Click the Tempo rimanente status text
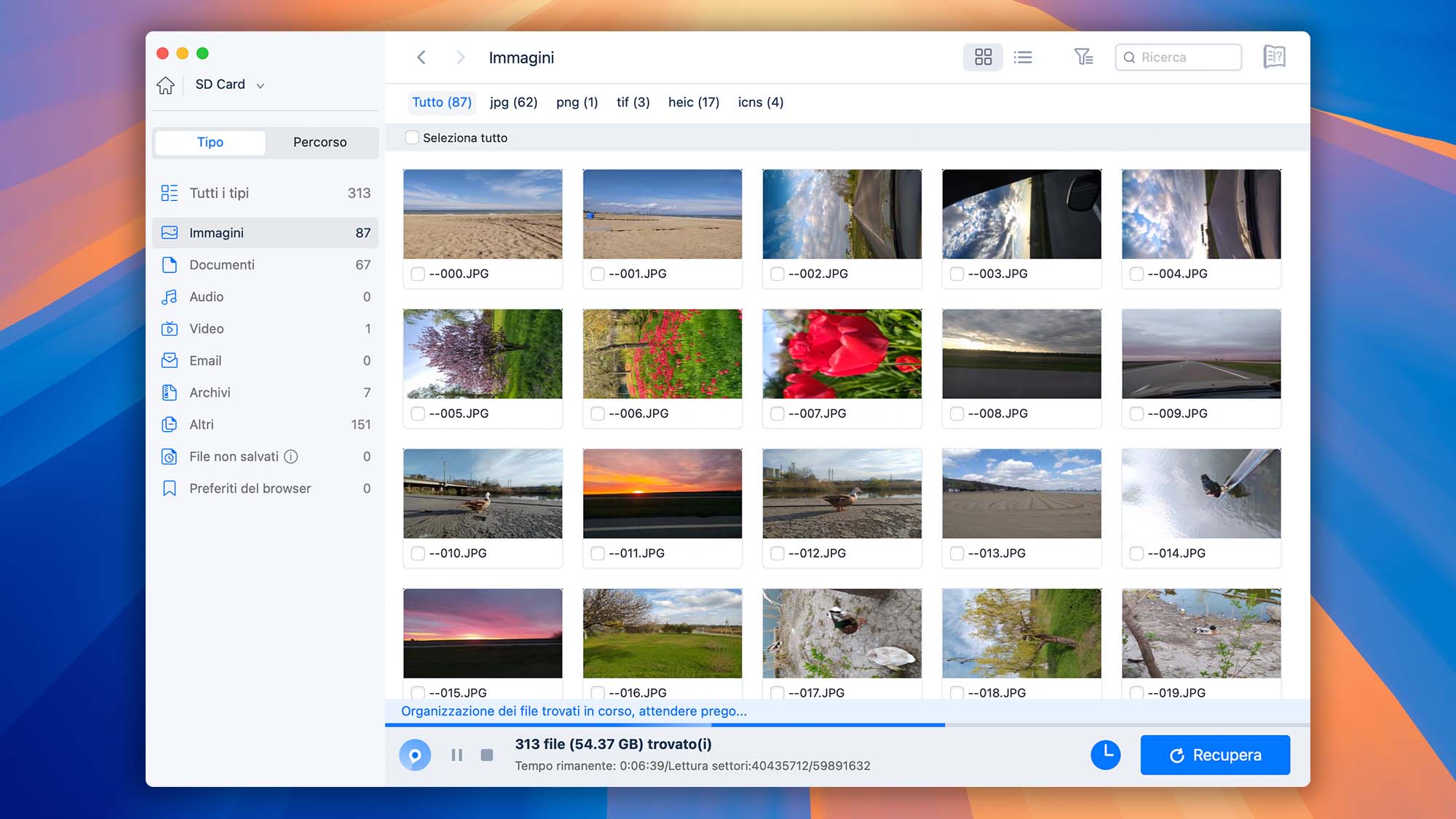The image size is (1456, 819). [x=692, y=766]
